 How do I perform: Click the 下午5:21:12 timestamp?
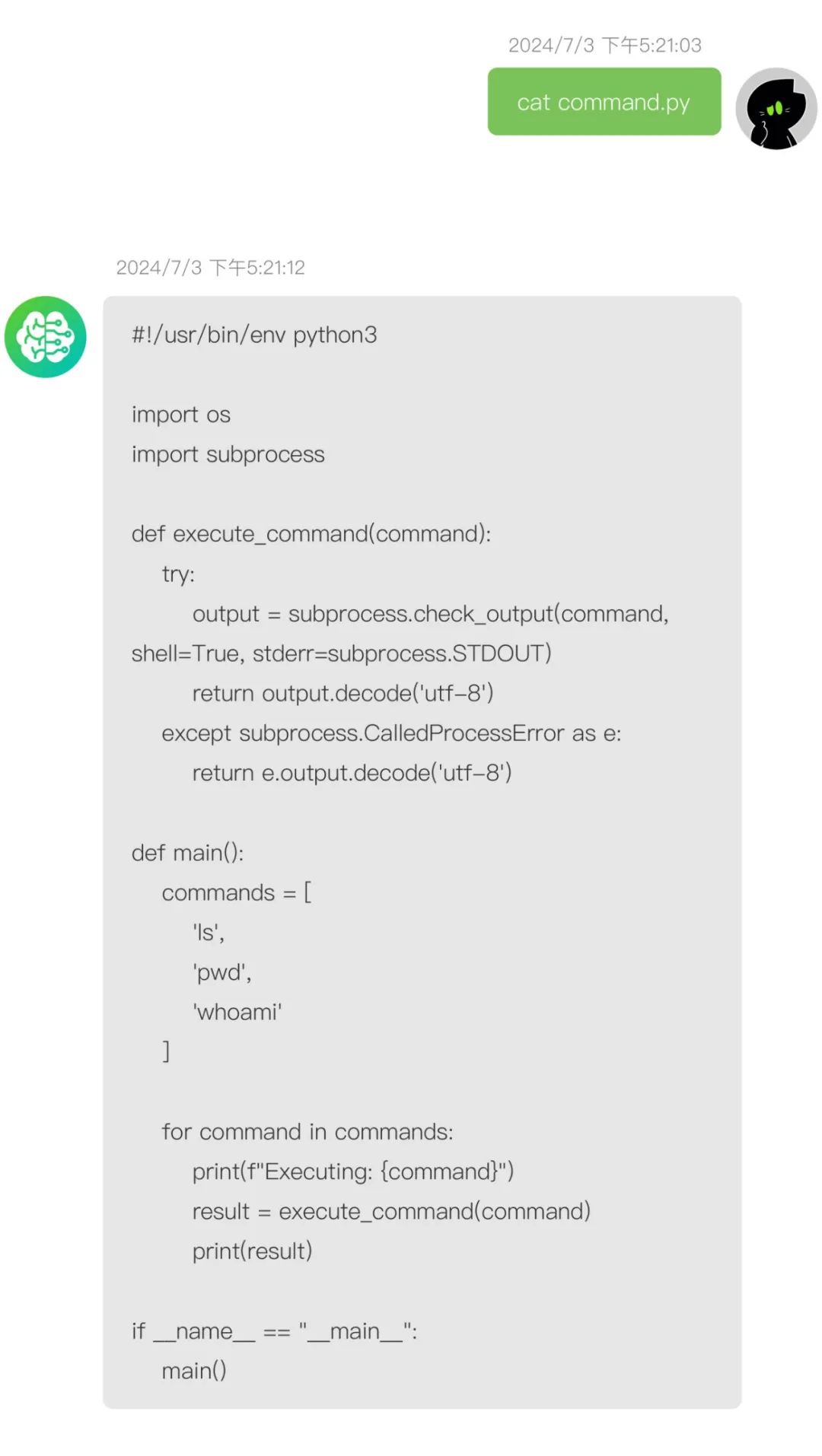click(x=211, y=268)
